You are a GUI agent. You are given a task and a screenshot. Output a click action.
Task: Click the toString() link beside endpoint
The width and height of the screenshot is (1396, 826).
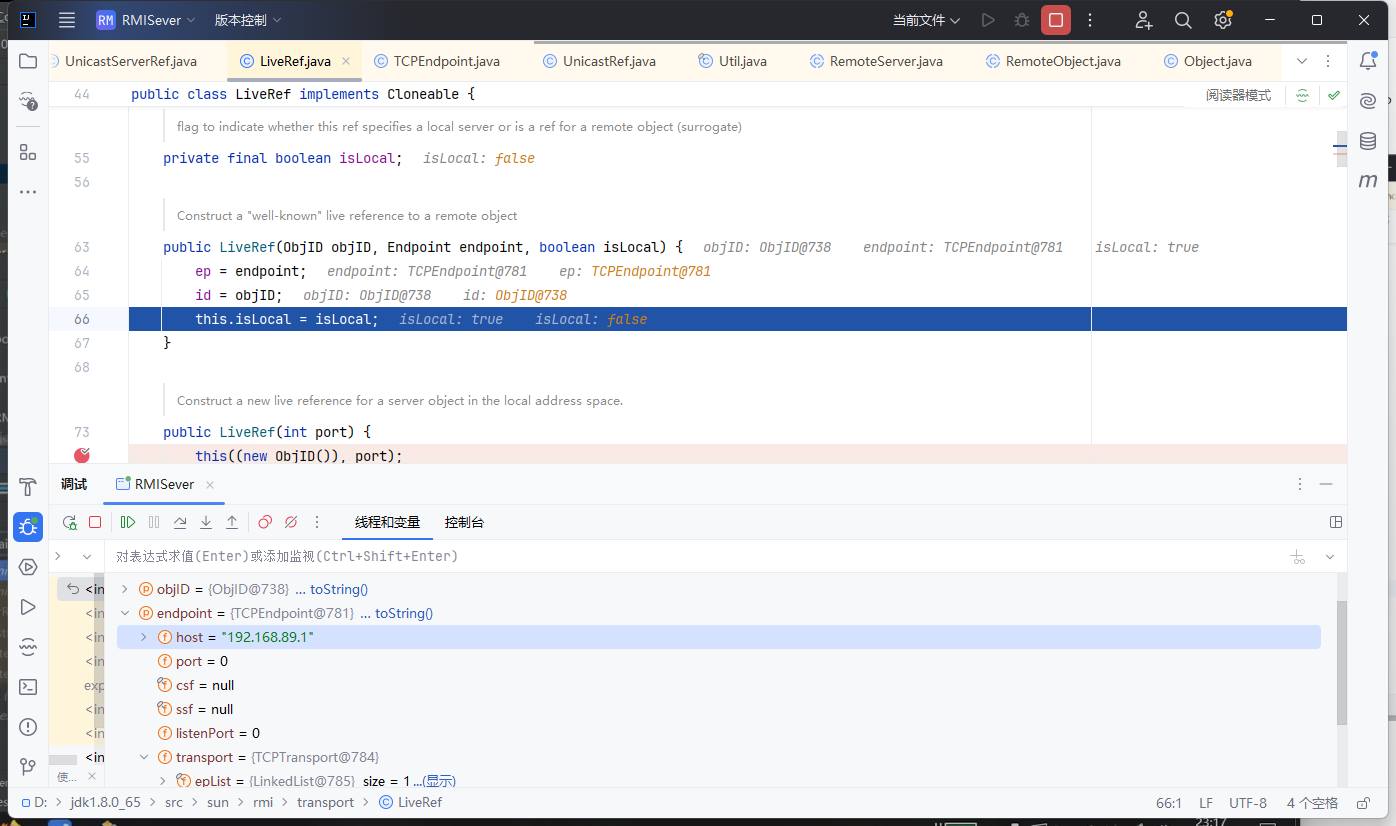(404, 613)
